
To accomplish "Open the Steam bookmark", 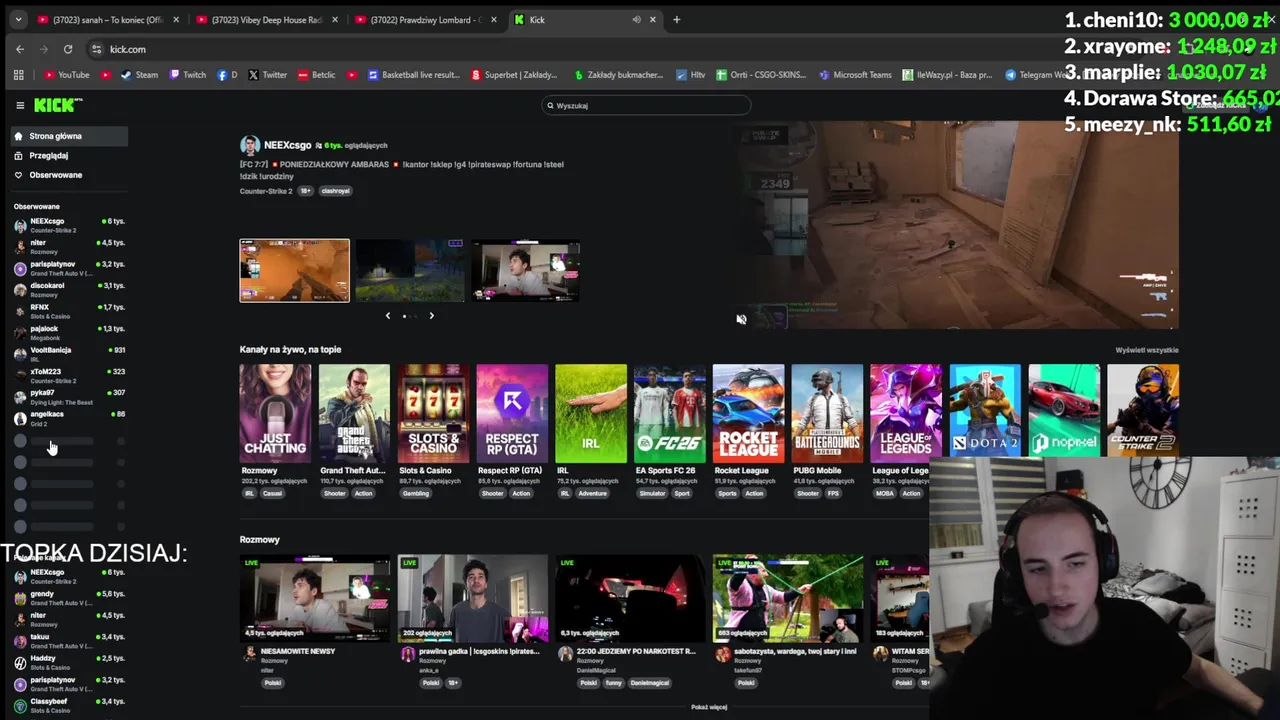I will [x=139, y=75].
